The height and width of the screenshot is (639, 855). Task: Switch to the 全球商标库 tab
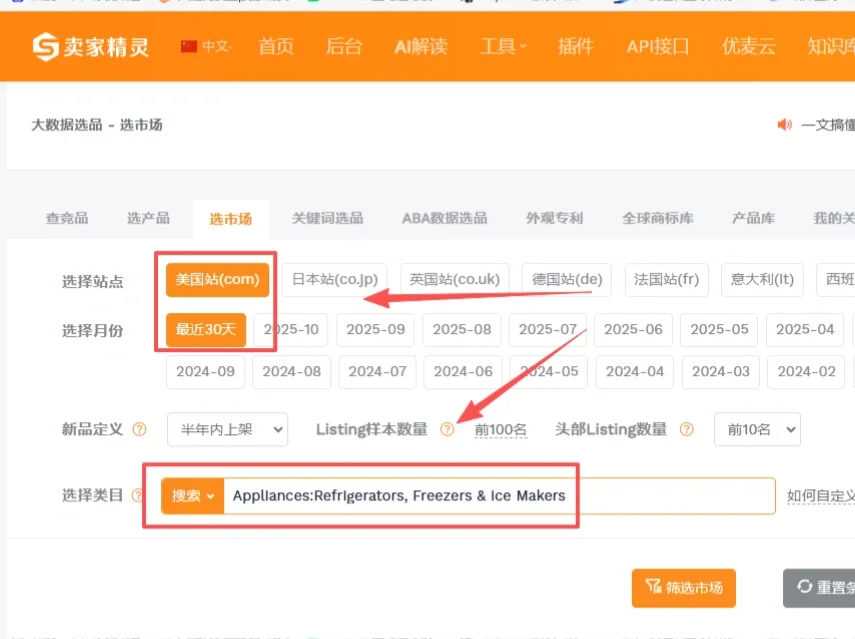pyautogui.click(x=658, y=219)
